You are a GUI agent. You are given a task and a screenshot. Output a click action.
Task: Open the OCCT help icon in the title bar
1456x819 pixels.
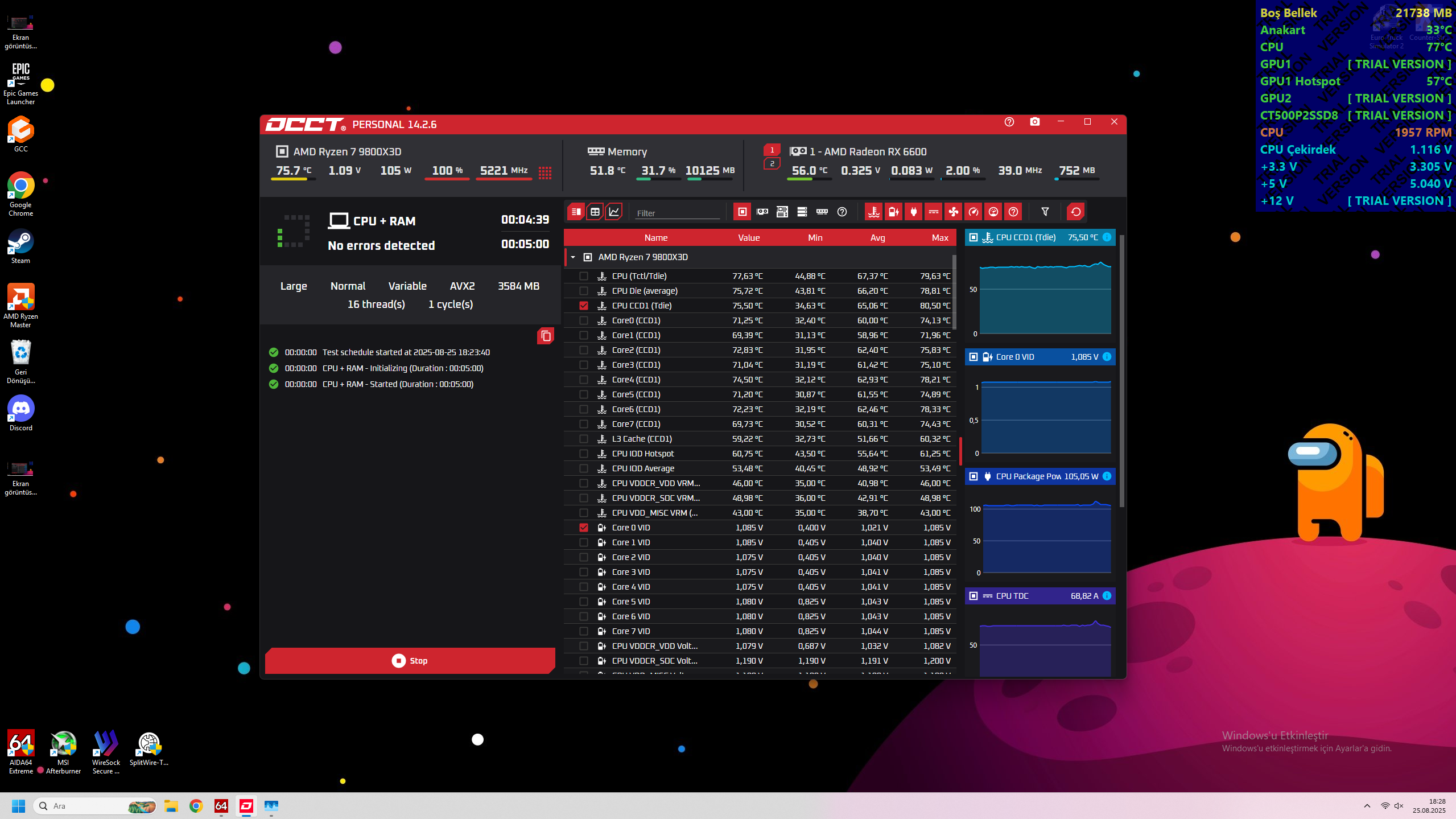pos(1009,122)
